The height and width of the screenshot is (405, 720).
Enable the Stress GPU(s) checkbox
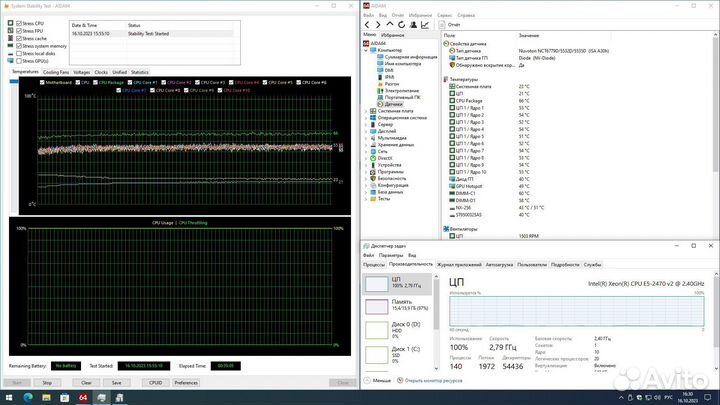pyautogui.click(x=19, y=61)
